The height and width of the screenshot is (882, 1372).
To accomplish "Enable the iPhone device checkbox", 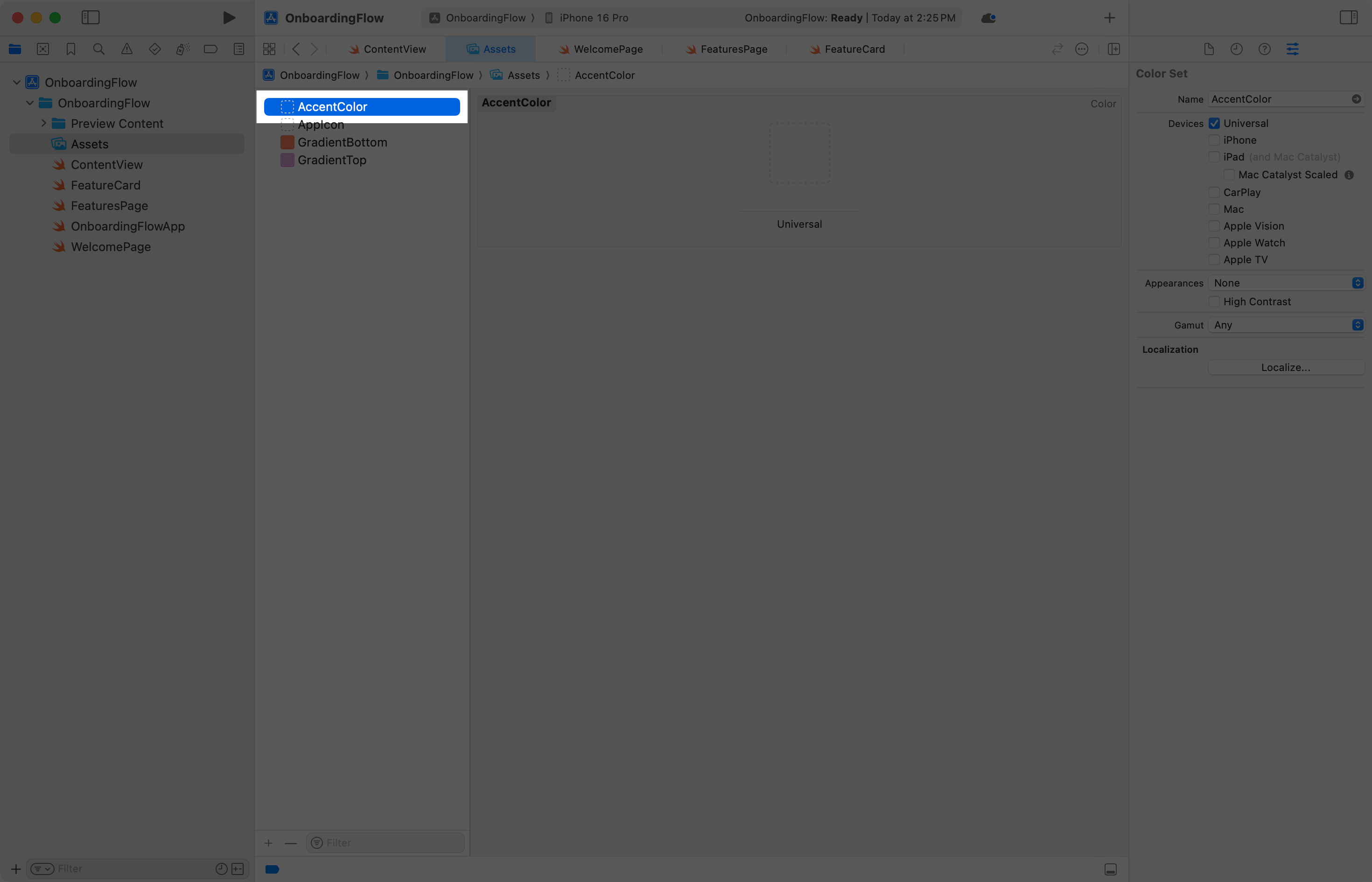I will click(x=1214, y=140).
